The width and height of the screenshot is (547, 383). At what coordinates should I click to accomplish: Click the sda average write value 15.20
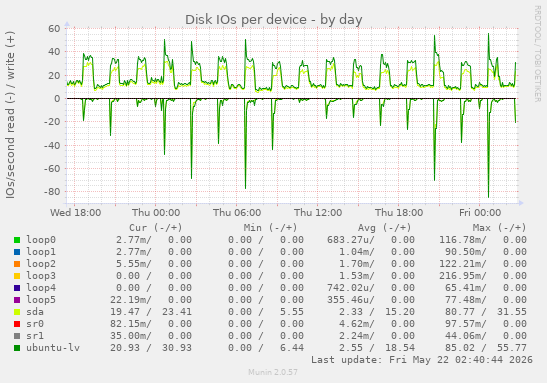[x=400, y=312]
